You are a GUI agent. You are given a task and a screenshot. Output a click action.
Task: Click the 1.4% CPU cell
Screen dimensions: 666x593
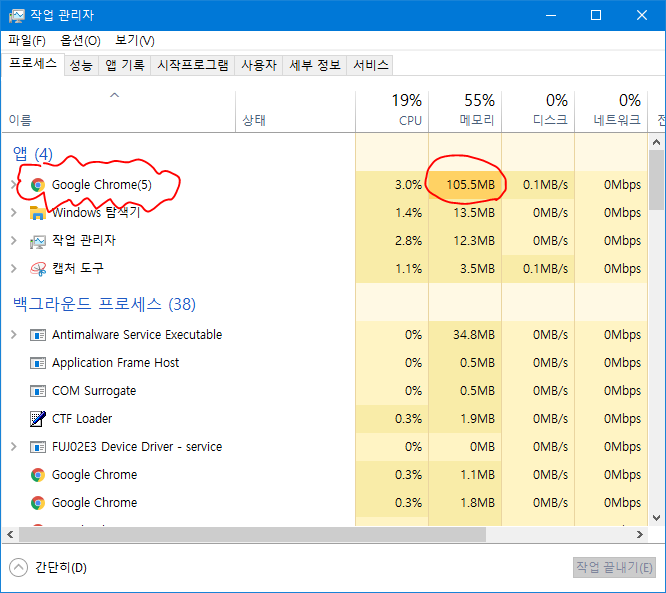(x=392, y=212)
